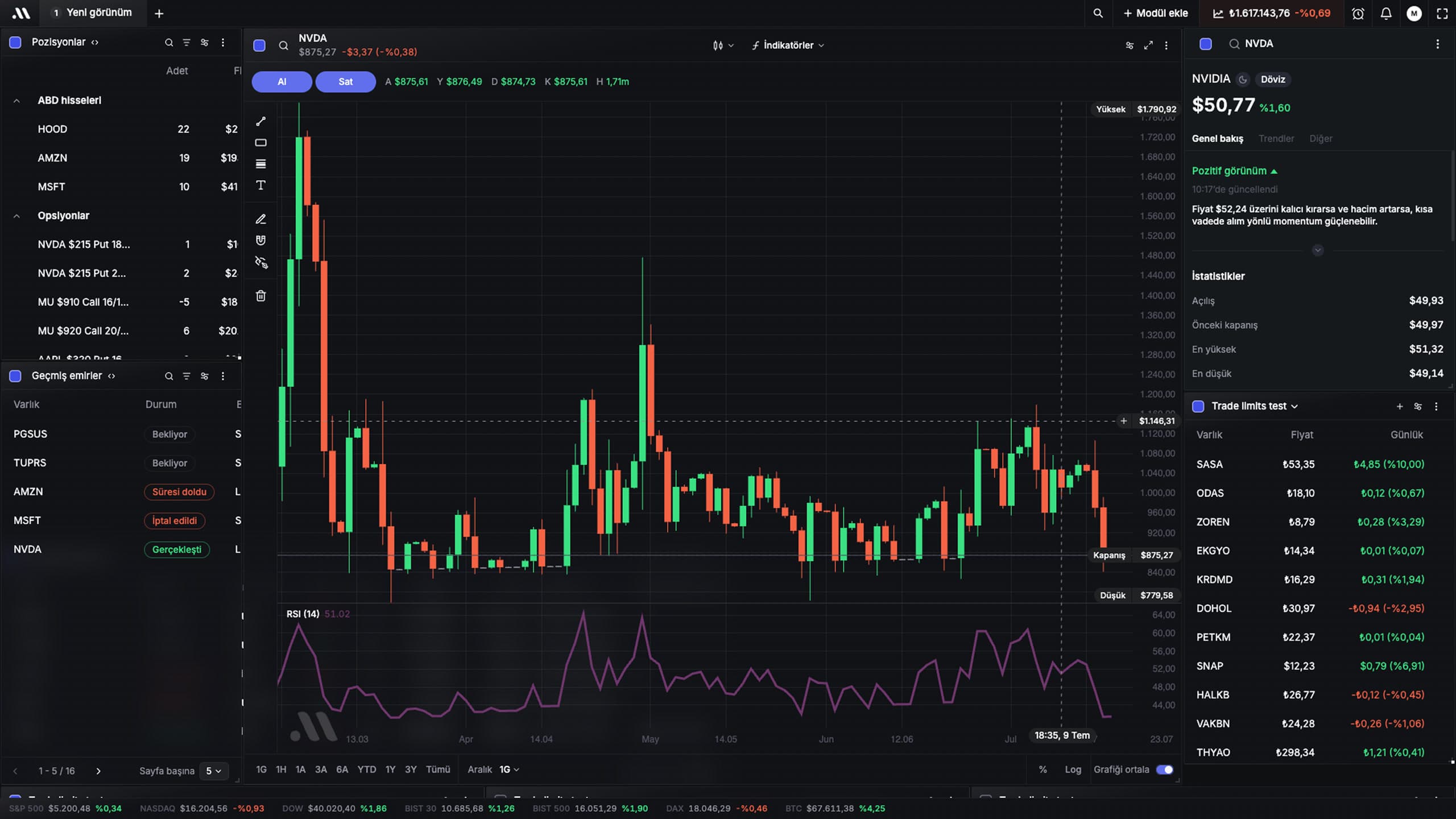Select the 3A time range
This screenshot has height=819, width=1456.
click(321, 770)
